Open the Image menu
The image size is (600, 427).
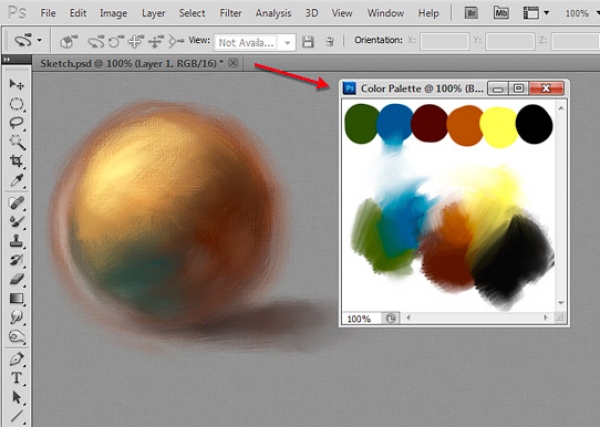pyautogui.click(x=113, y=13)
